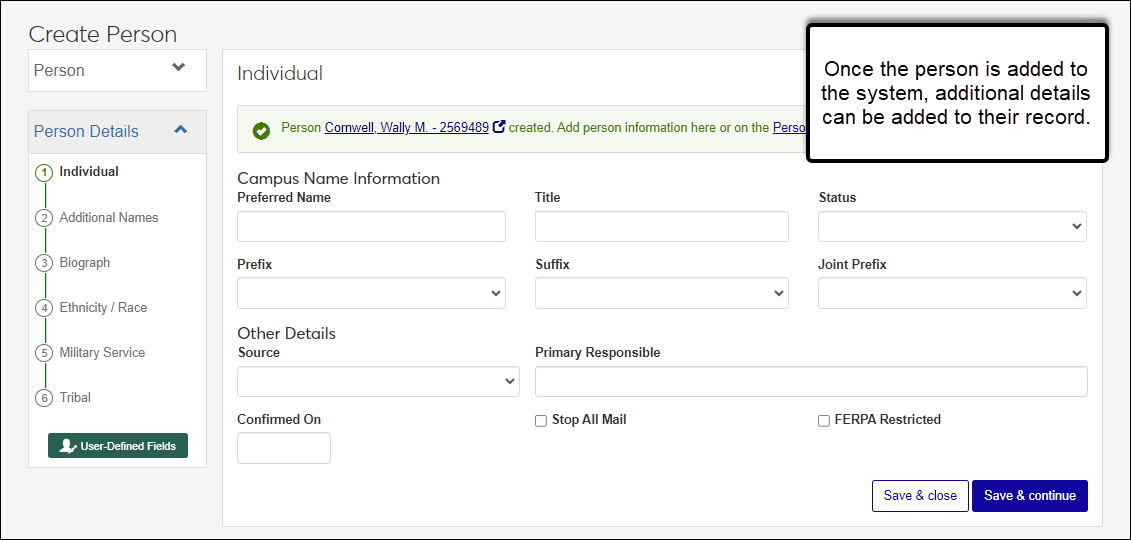Click the Preferred Name text field
Viewport: 1131px width, 540px height.
[371, 227]
